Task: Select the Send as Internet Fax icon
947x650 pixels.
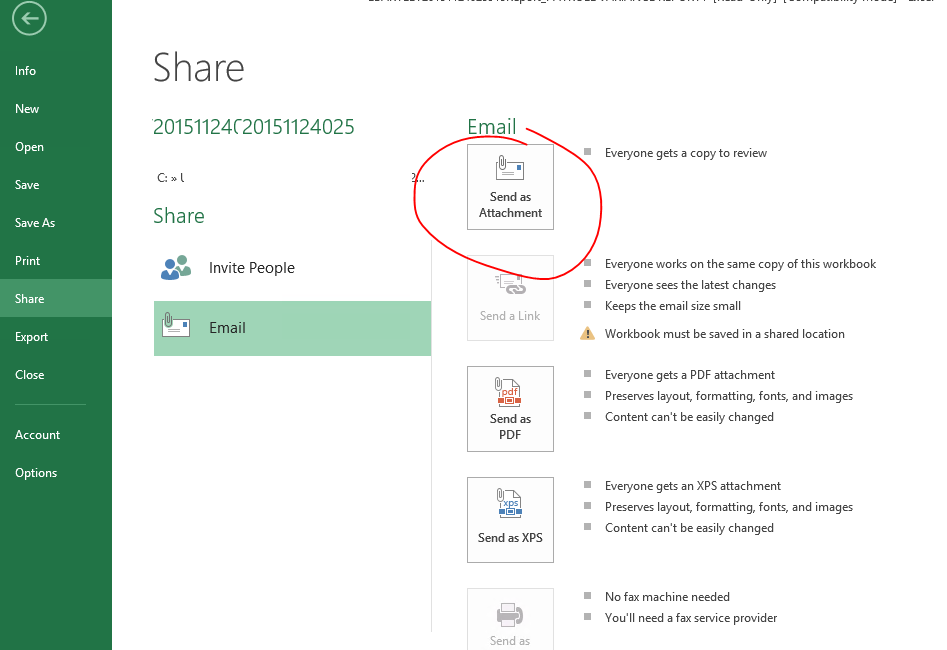Action: pos(510,613)
